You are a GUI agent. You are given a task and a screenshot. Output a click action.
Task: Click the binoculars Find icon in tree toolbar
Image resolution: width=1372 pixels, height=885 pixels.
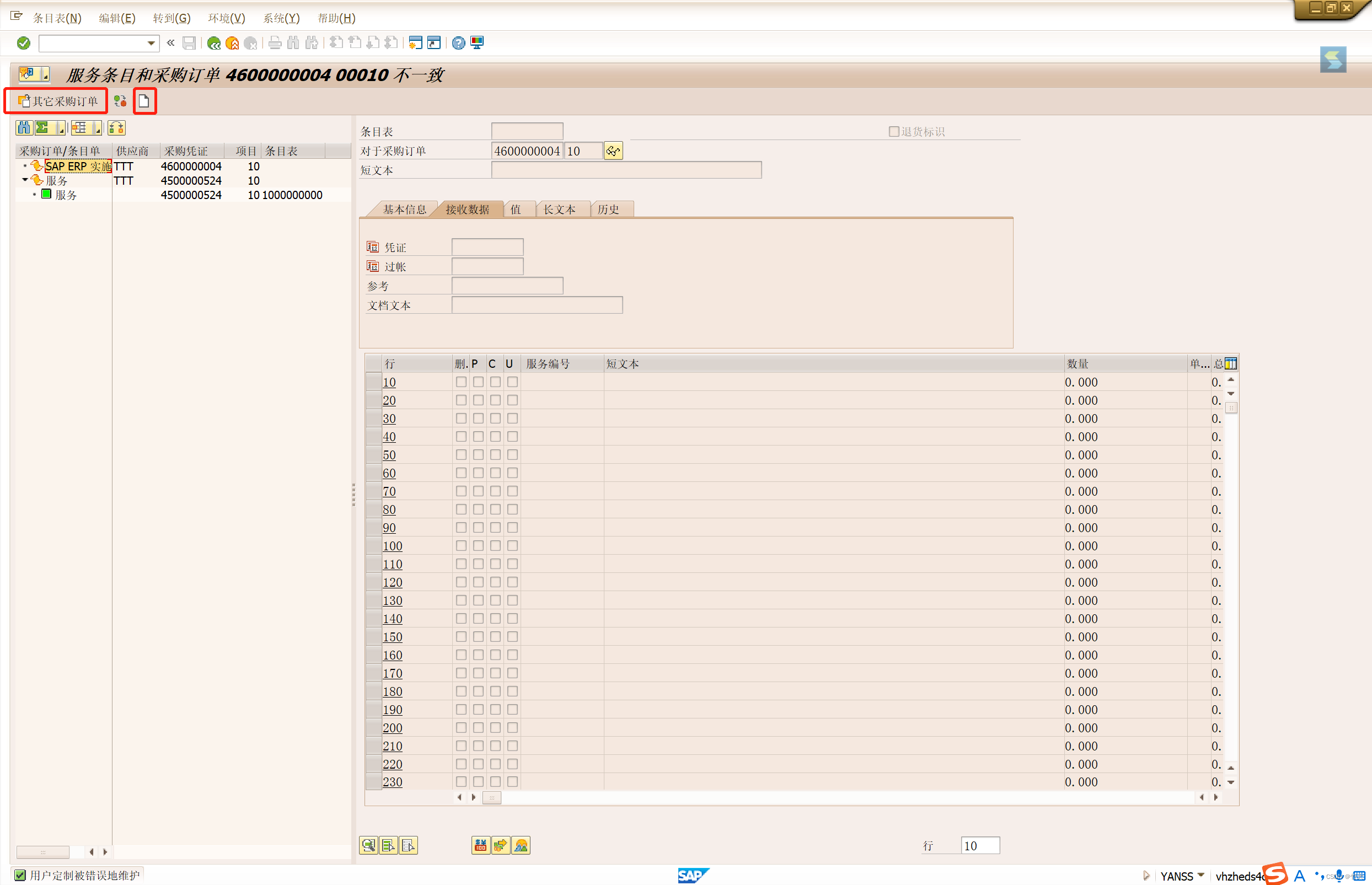point(24,127)
